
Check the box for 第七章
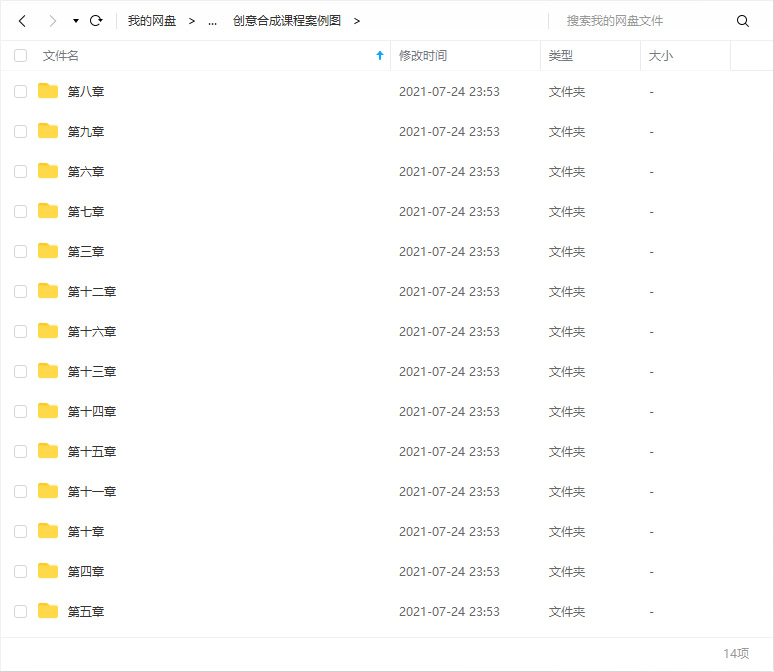(x=20, y=211)
